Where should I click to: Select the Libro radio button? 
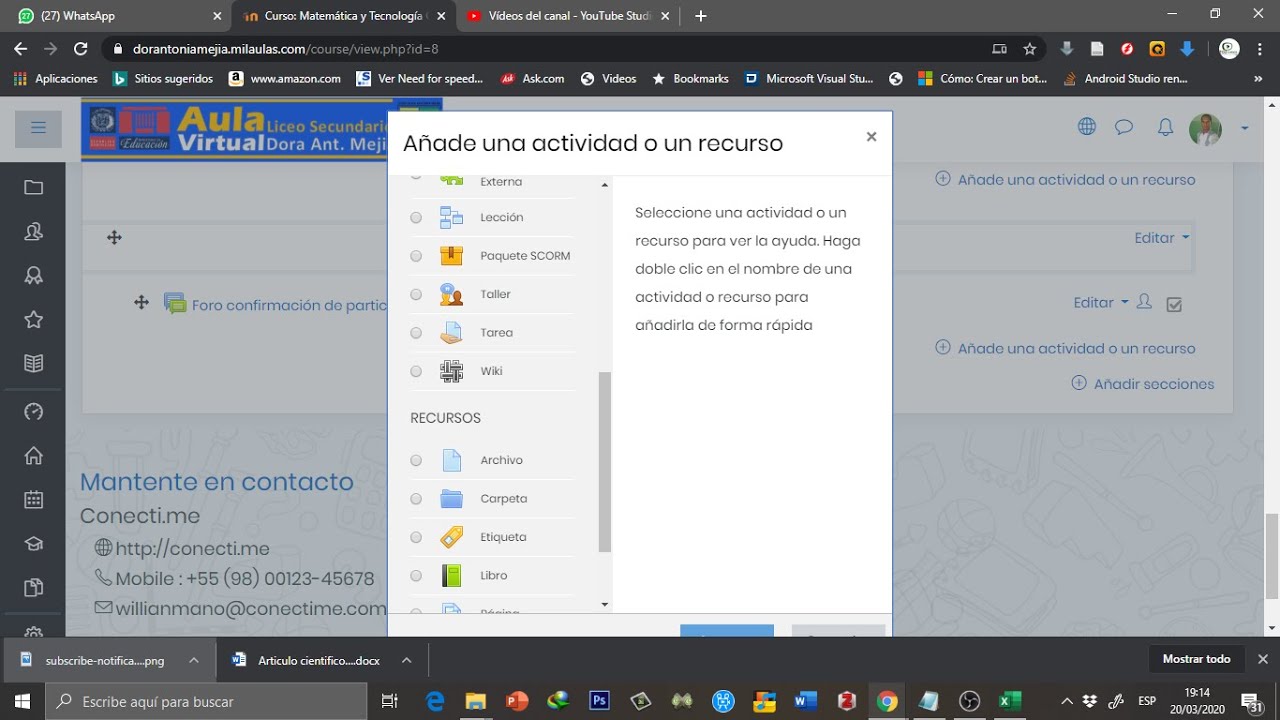416,576
